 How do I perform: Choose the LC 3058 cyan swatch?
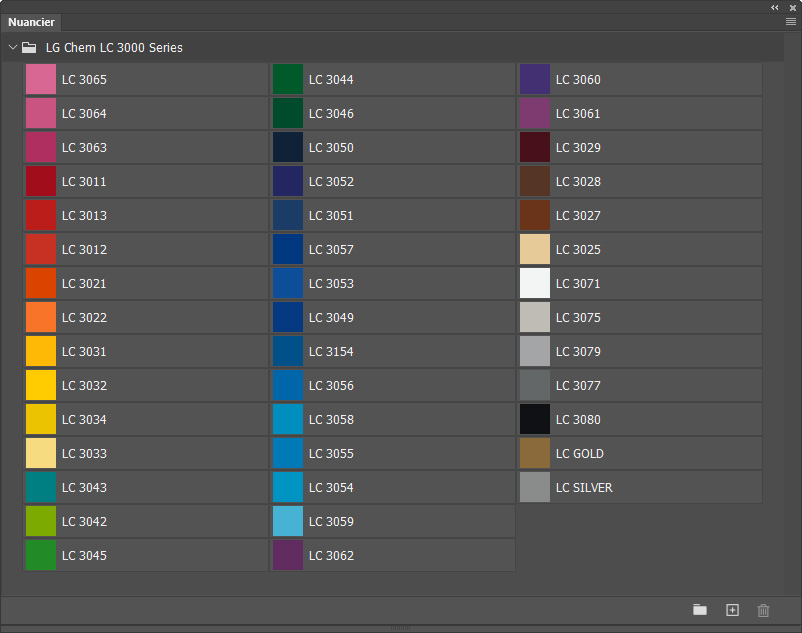288,419
